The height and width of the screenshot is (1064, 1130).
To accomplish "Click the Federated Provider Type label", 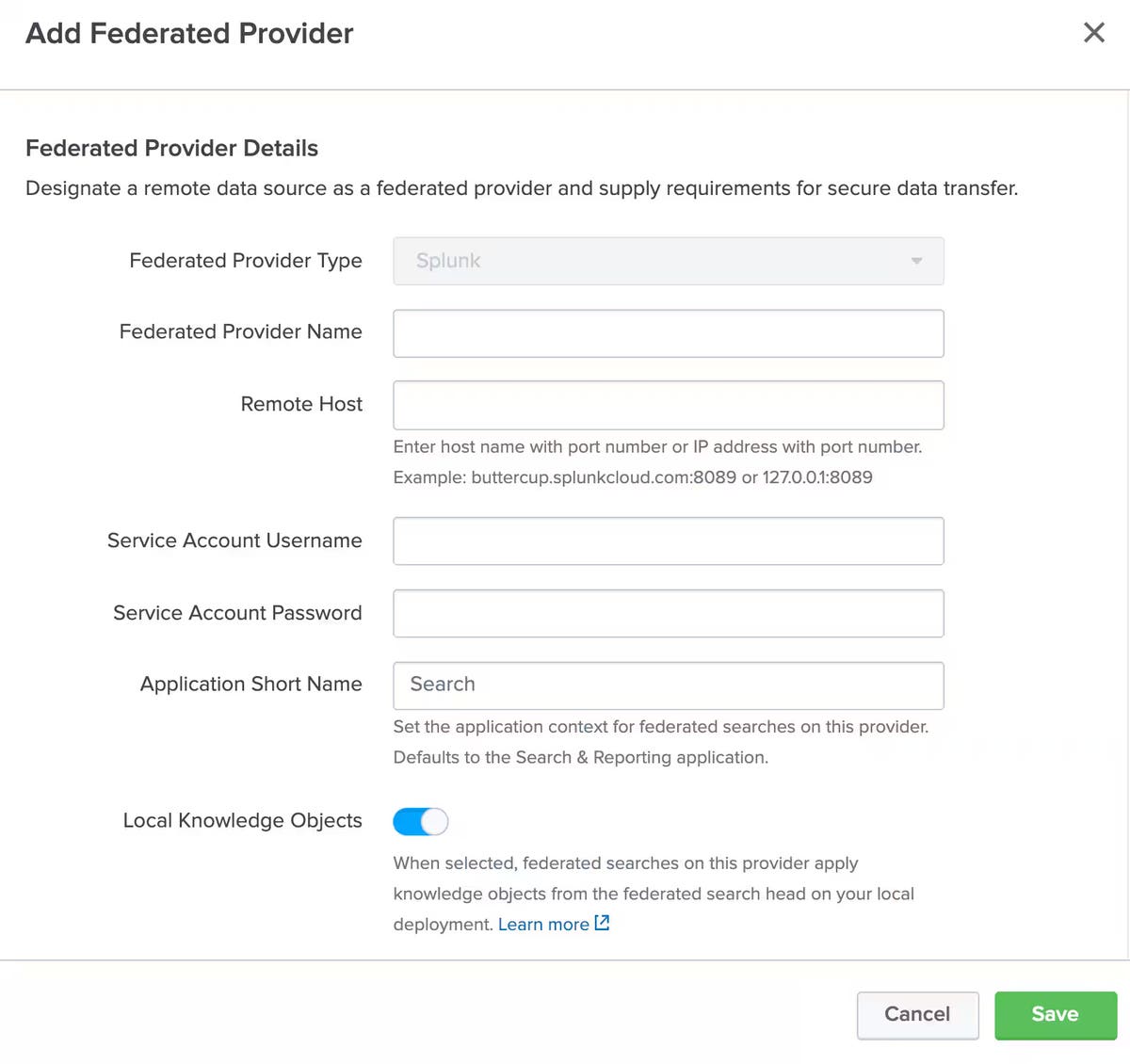I will tap(245, 261).
